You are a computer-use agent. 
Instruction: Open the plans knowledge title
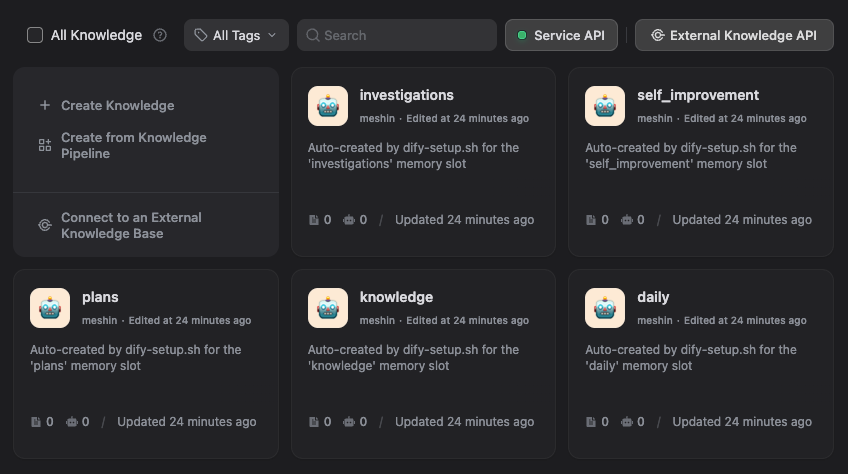(x=100, y=298)
